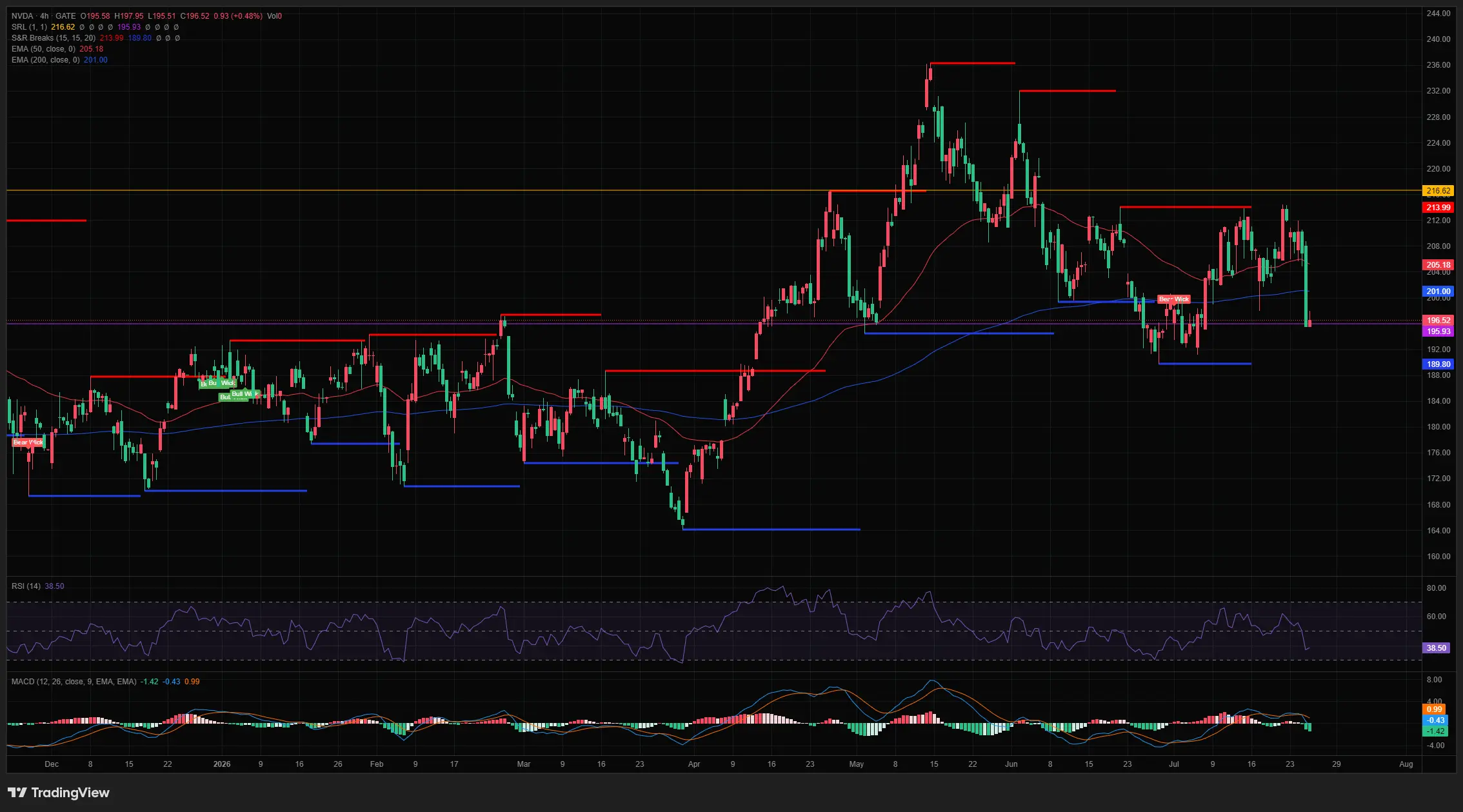Click the Jun label on time axis
This screenshot has height=812, width=1463.
1011,764
